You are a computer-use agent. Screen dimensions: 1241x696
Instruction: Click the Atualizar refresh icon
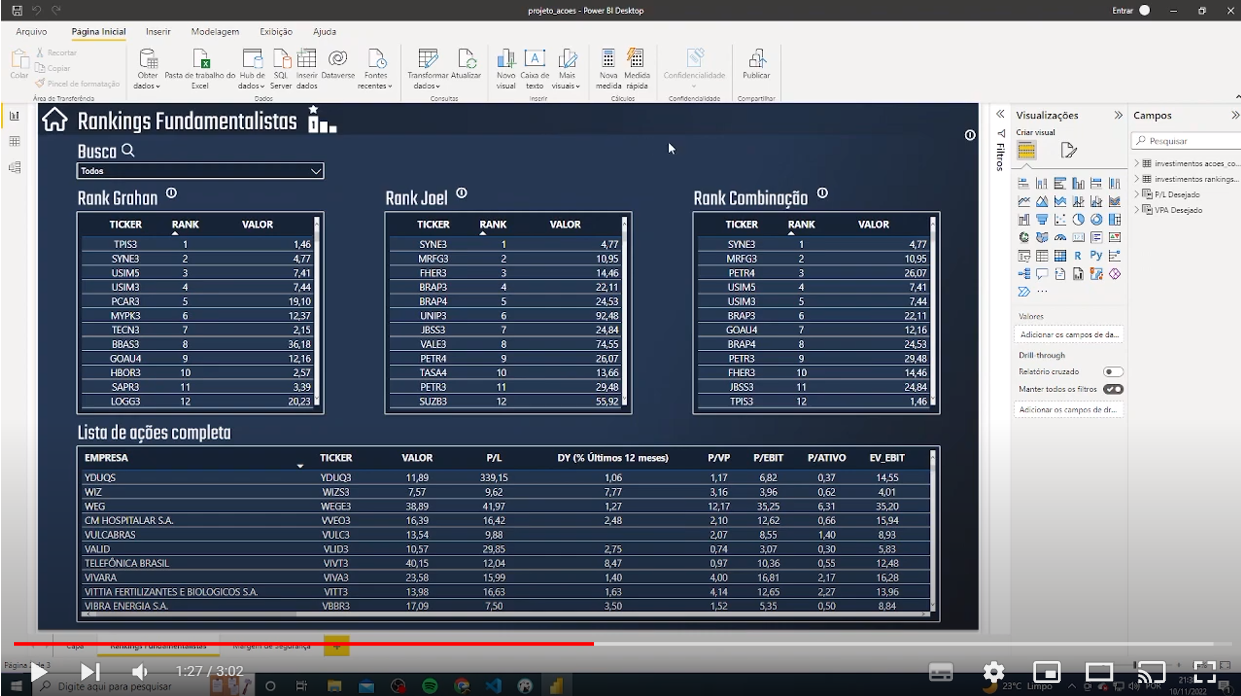point(466,58)
